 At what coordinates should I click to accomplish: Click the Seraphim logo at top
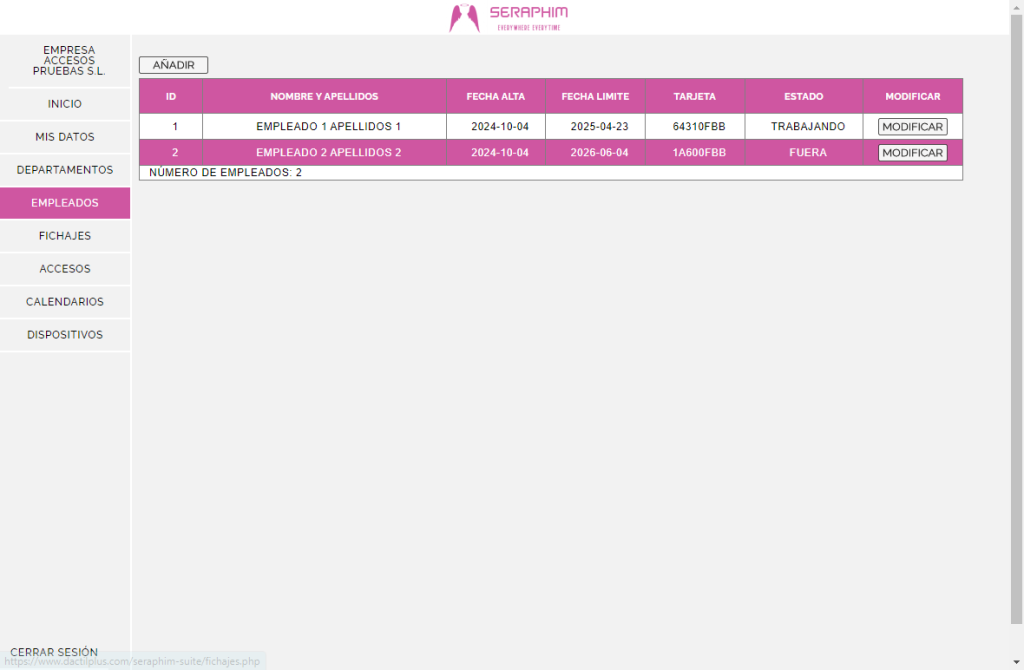coord(508,18)
